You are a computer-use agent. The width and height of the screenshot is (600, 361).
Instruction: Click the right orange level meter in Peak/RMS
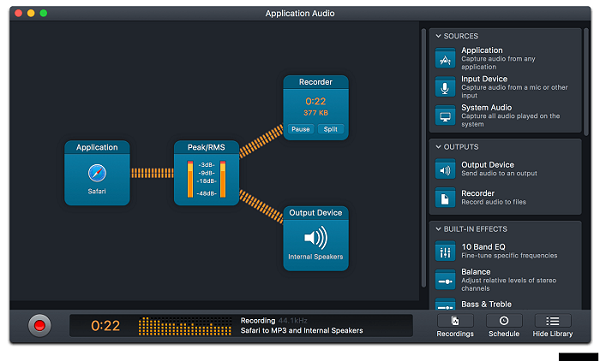223,179
